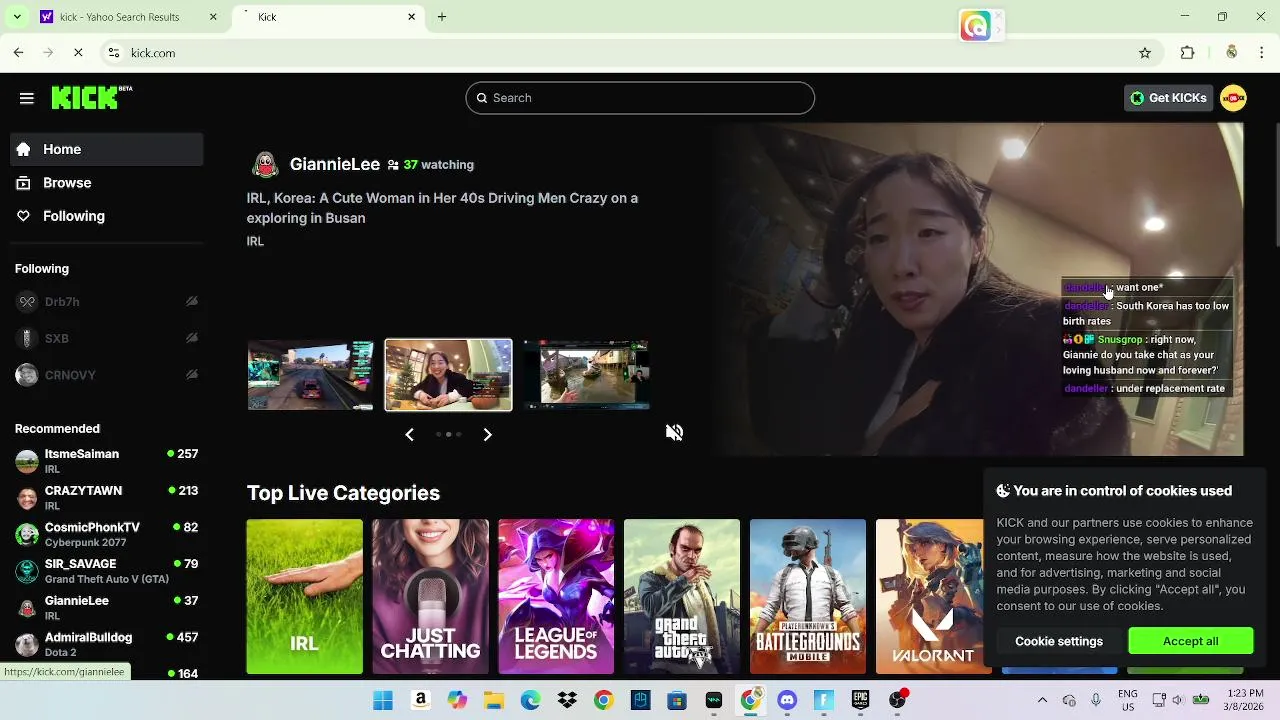Click into the Search field

coord(640,98)
